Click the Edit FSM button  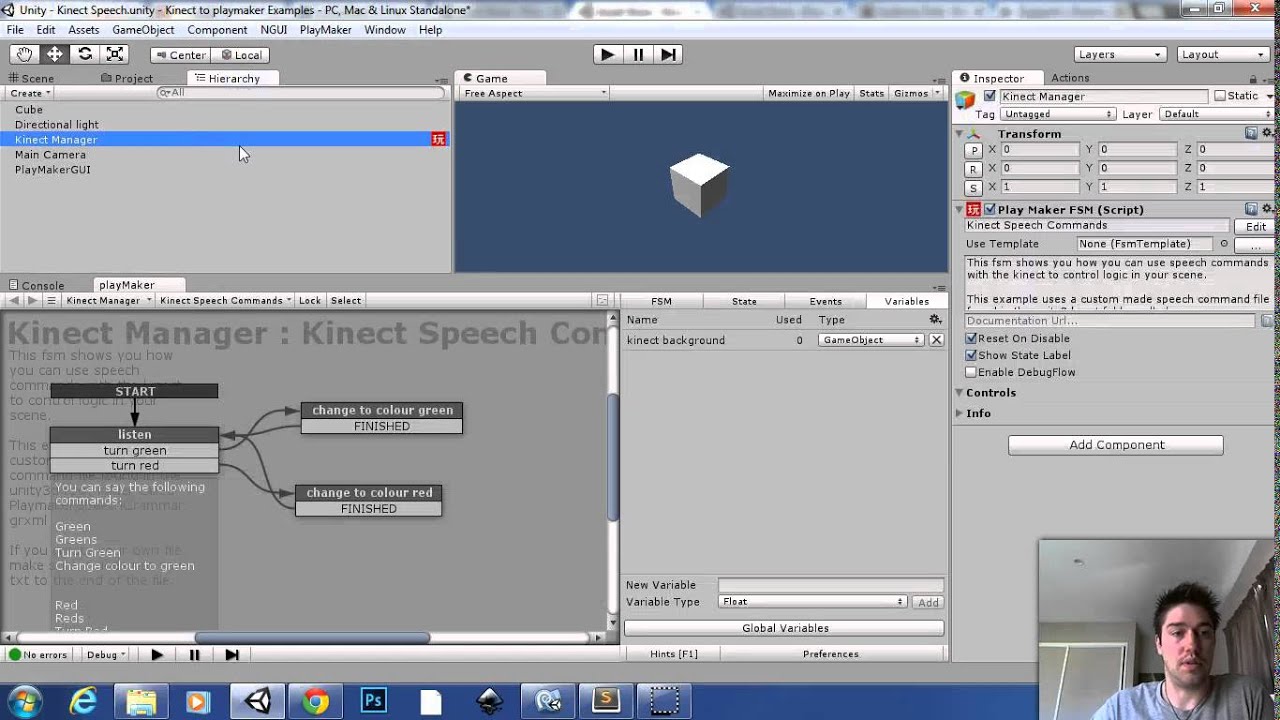pyautogui.click(x=1256, y=227)
